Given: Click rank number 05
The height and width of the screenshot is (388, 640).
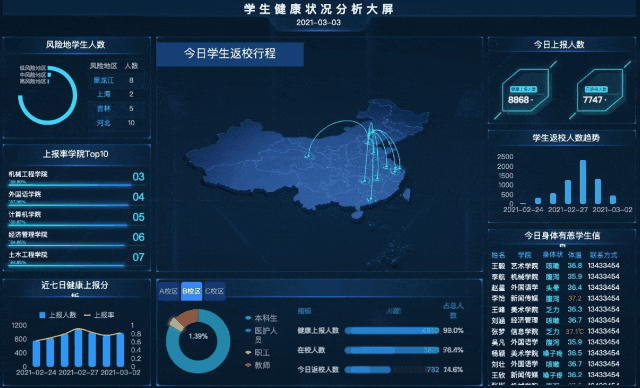Looking at the screenshot, I should point(138,217).
